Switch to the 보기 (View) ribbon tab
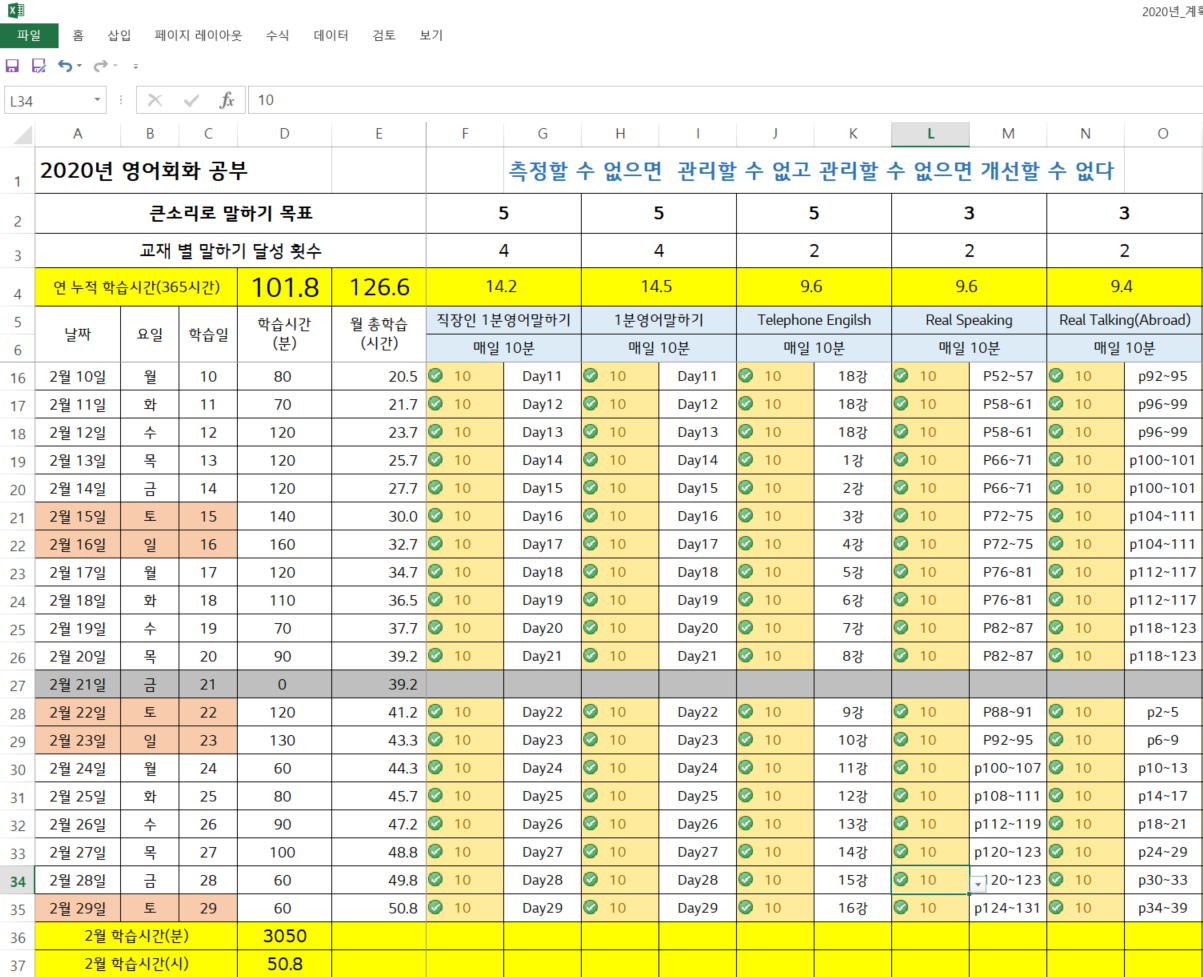Screen dimensions: 1203x977 (x=433, y=35)
